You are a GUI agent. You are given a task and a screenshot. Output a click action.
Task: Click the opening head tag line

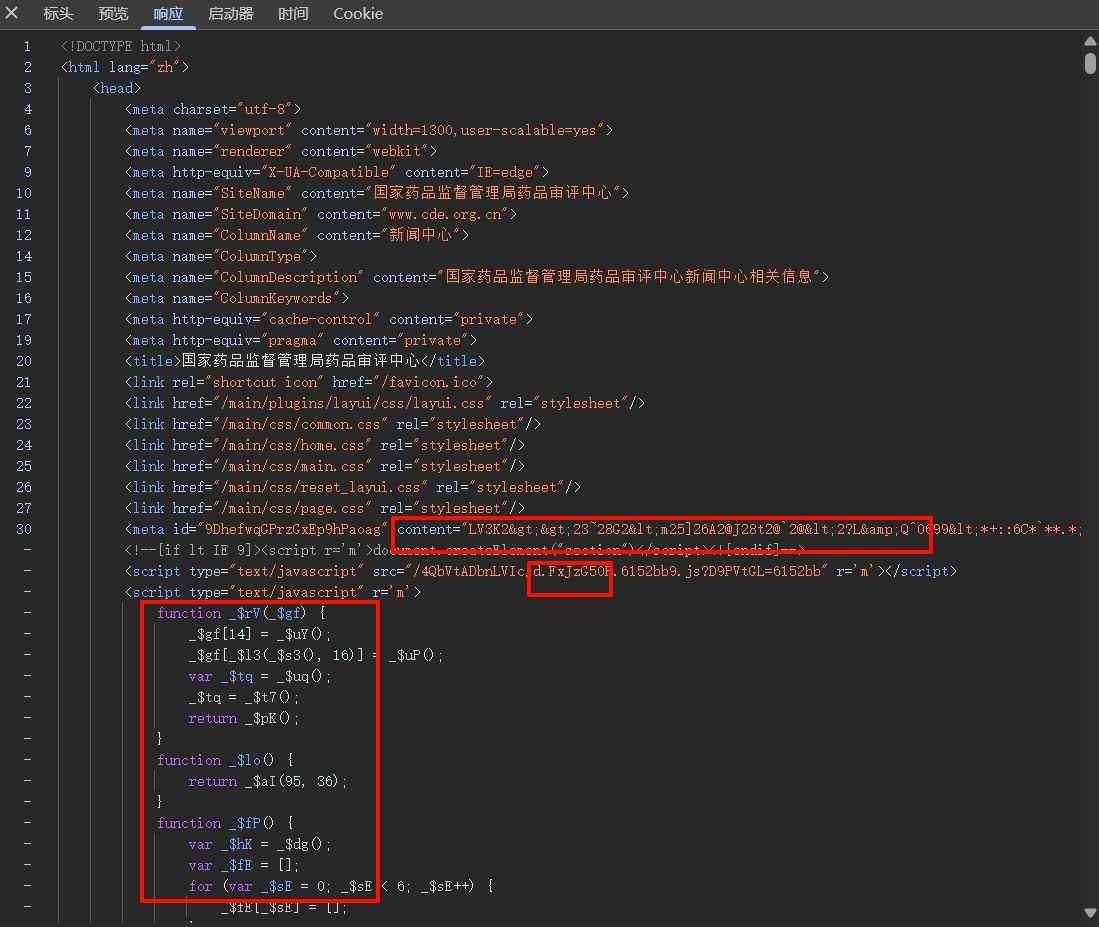pyautogui.click(x=117, y=88)
